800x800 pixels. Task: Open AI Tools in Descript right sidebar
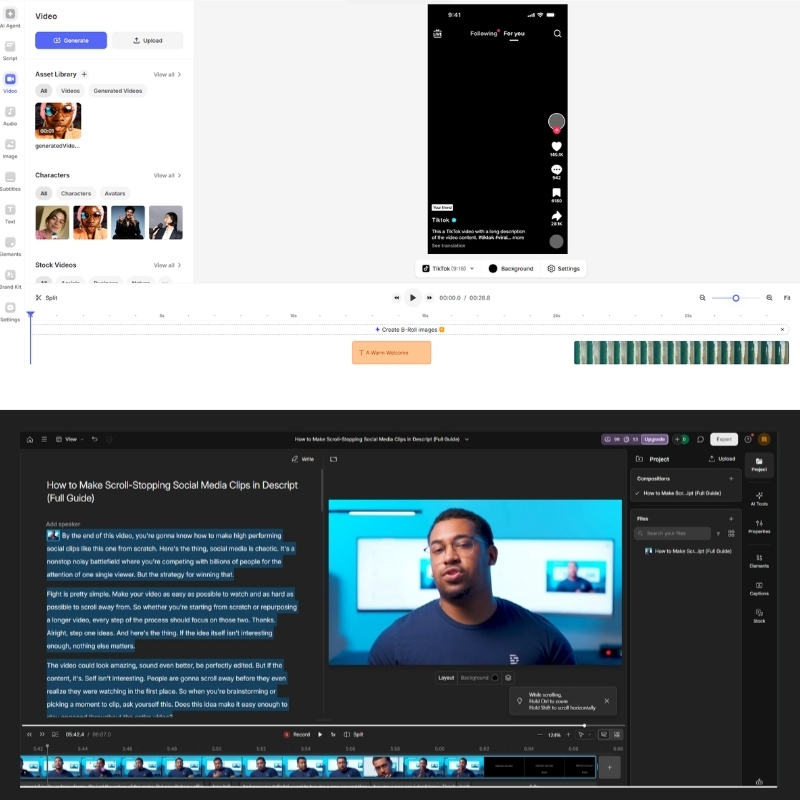(759, 498)
